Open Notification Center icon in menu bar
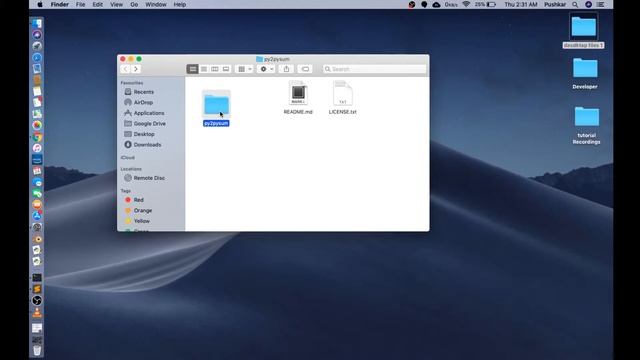 tap(601, 4)
